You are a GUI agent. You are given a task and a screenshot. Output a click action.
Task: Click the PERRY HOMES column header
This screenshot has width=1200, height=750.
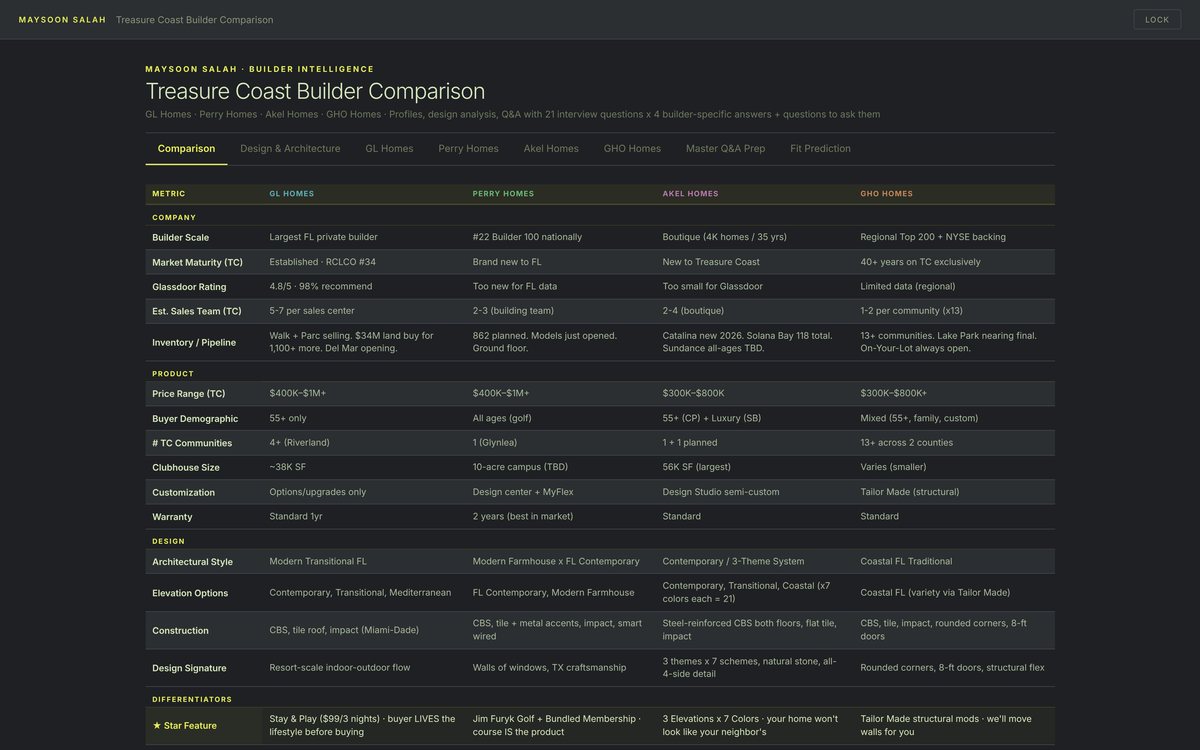click(503, 194)
